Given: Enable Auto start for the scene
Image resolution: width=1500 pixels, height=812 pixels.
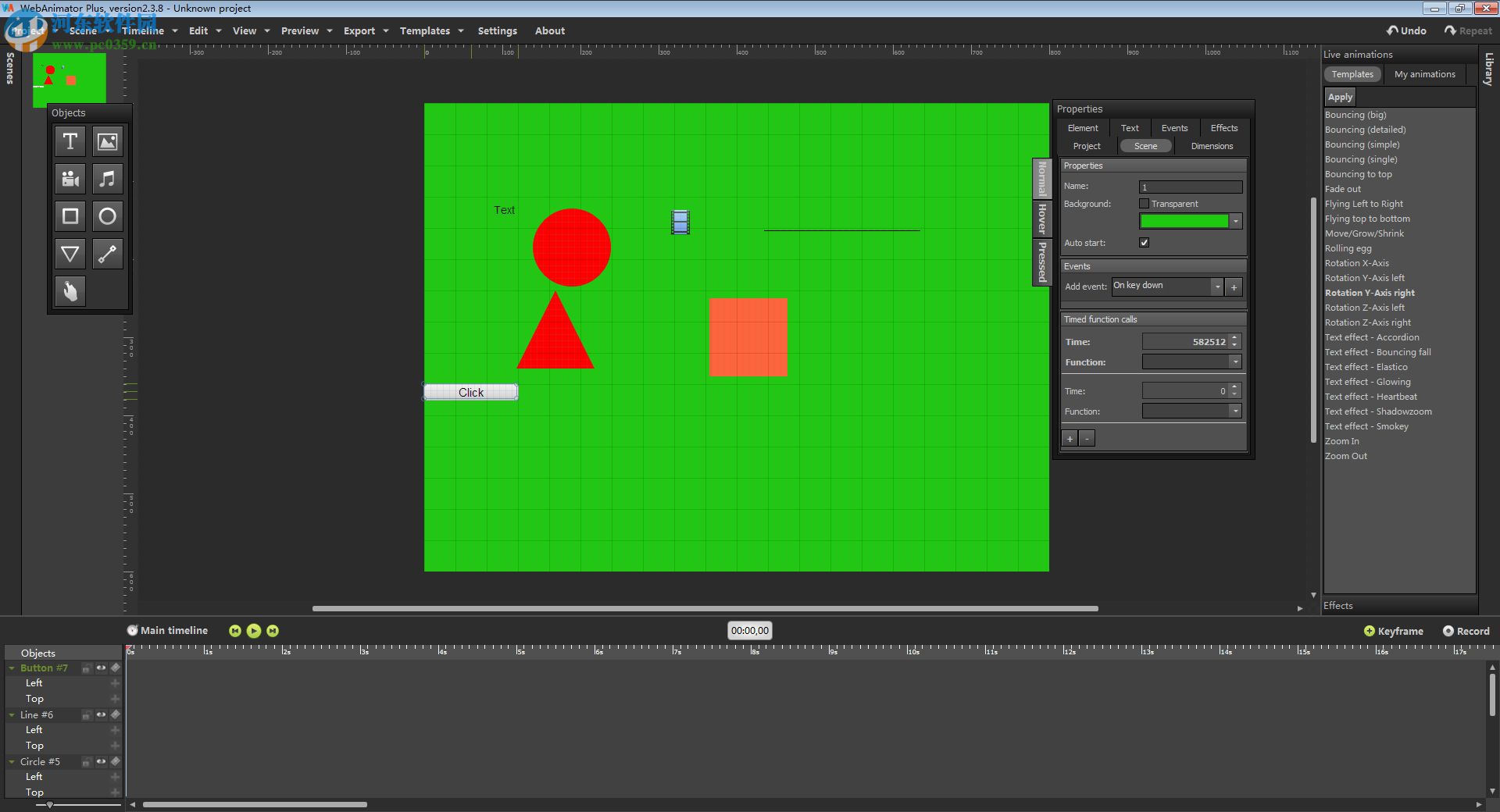Looking at the screenshot, I should pyautogui.click(x=1144, y=242).
